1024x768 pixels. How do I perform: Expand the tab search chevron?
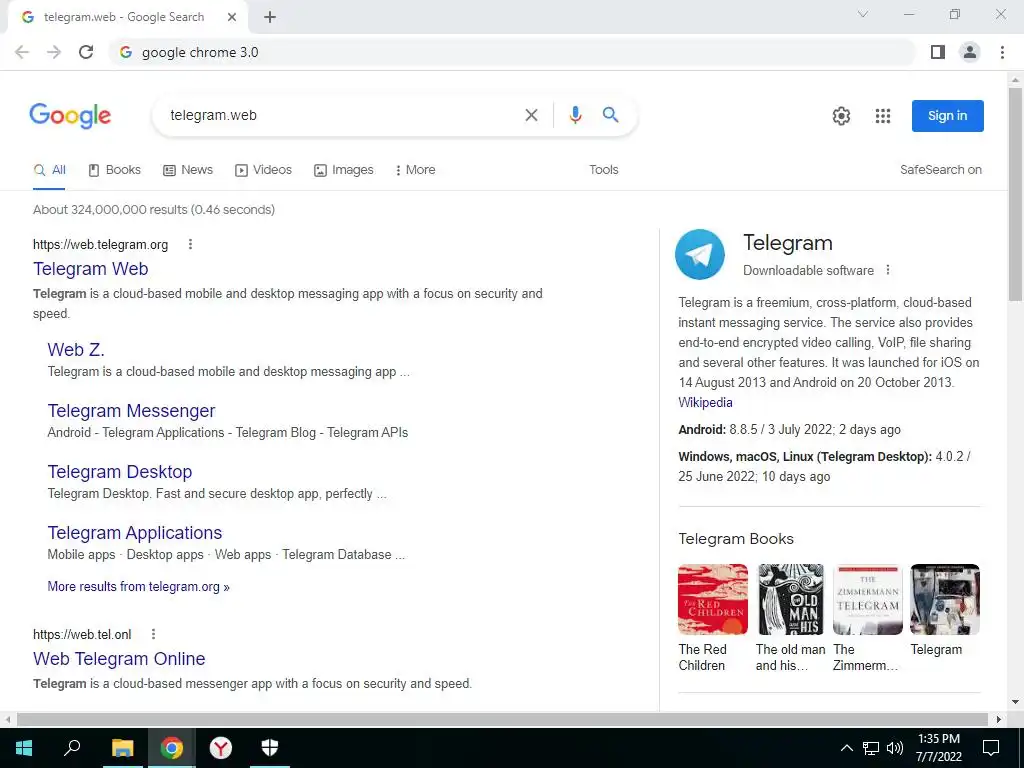tap(863, 14)
